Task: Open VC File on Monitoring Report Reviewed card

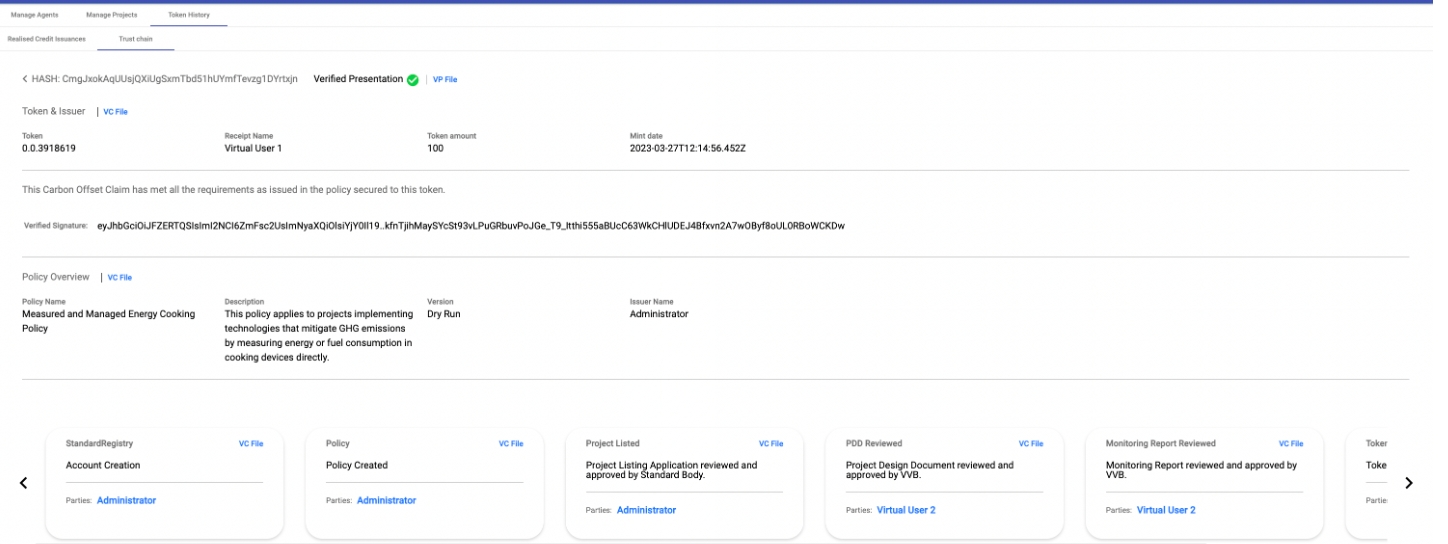Action: point(1291,444)
